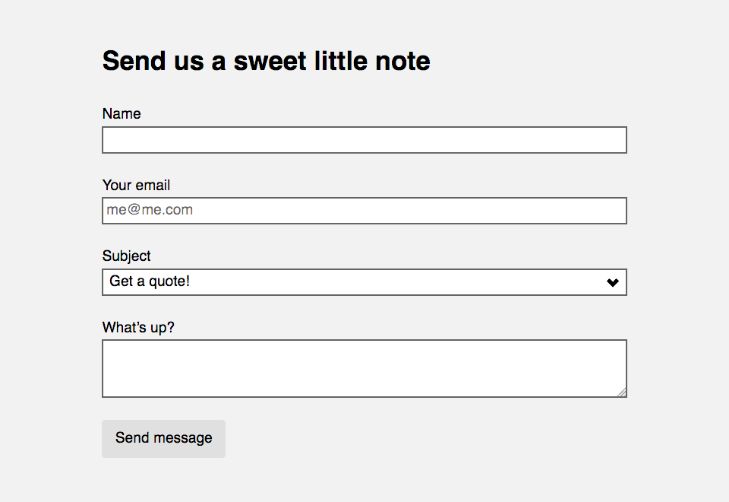Click the Your email label
The width and height of the screenshot is (729, 502).
coord(136,185)
